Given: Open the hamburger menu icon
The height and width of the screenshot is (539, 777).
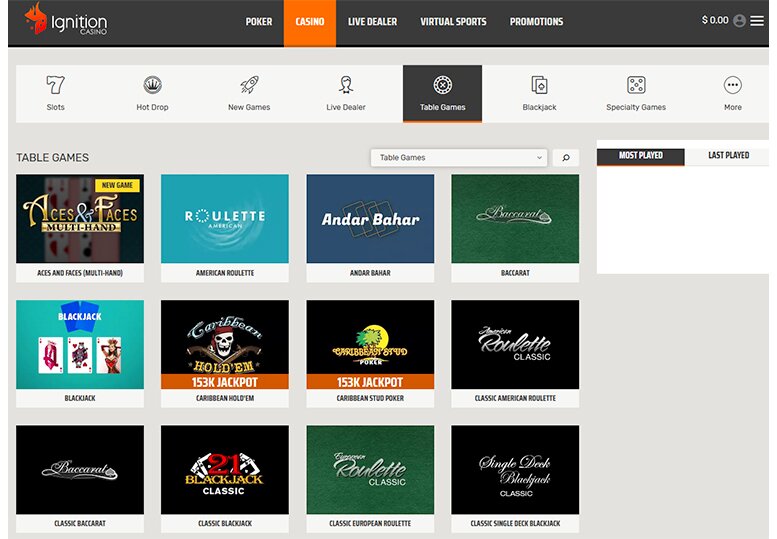Looking at the screenshot, I should [x=757, y=21].
